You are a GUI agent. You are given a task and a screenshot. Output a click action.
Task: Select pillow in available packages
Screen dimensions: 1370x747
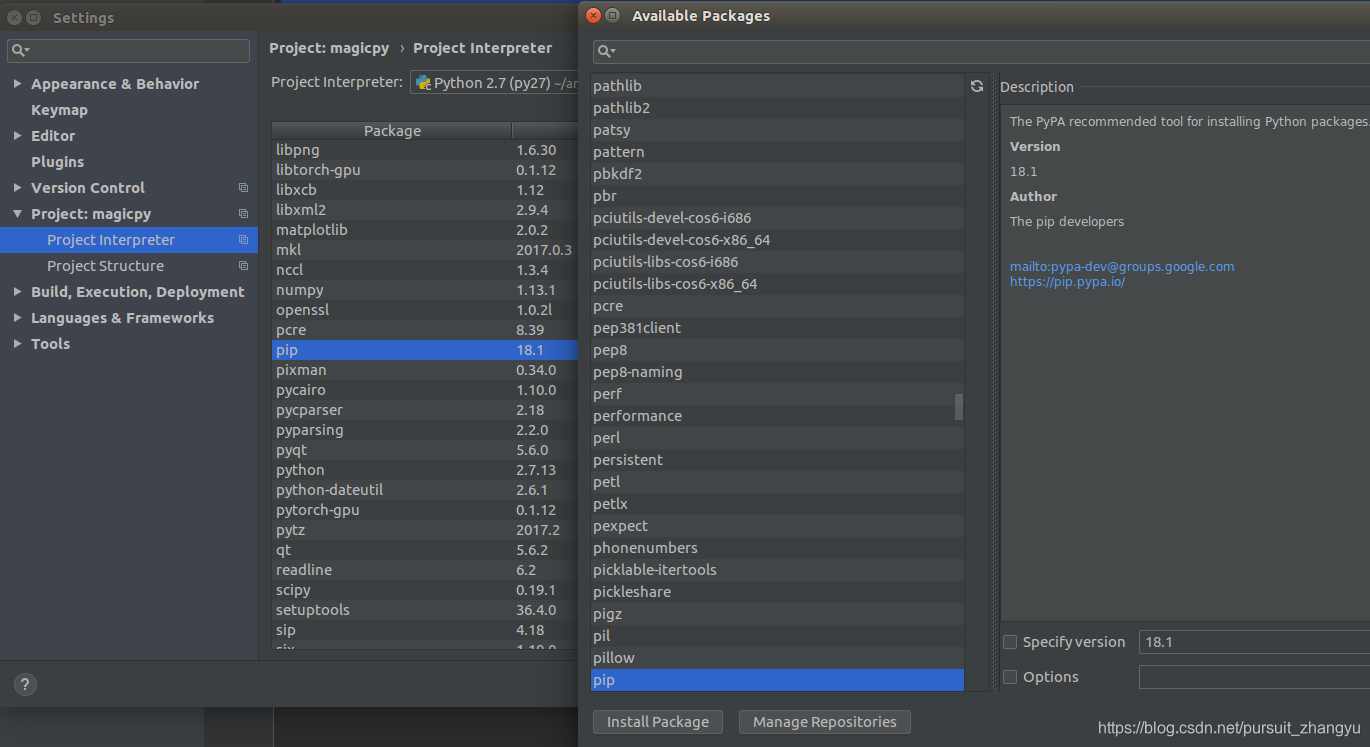[x=777, y=658]
